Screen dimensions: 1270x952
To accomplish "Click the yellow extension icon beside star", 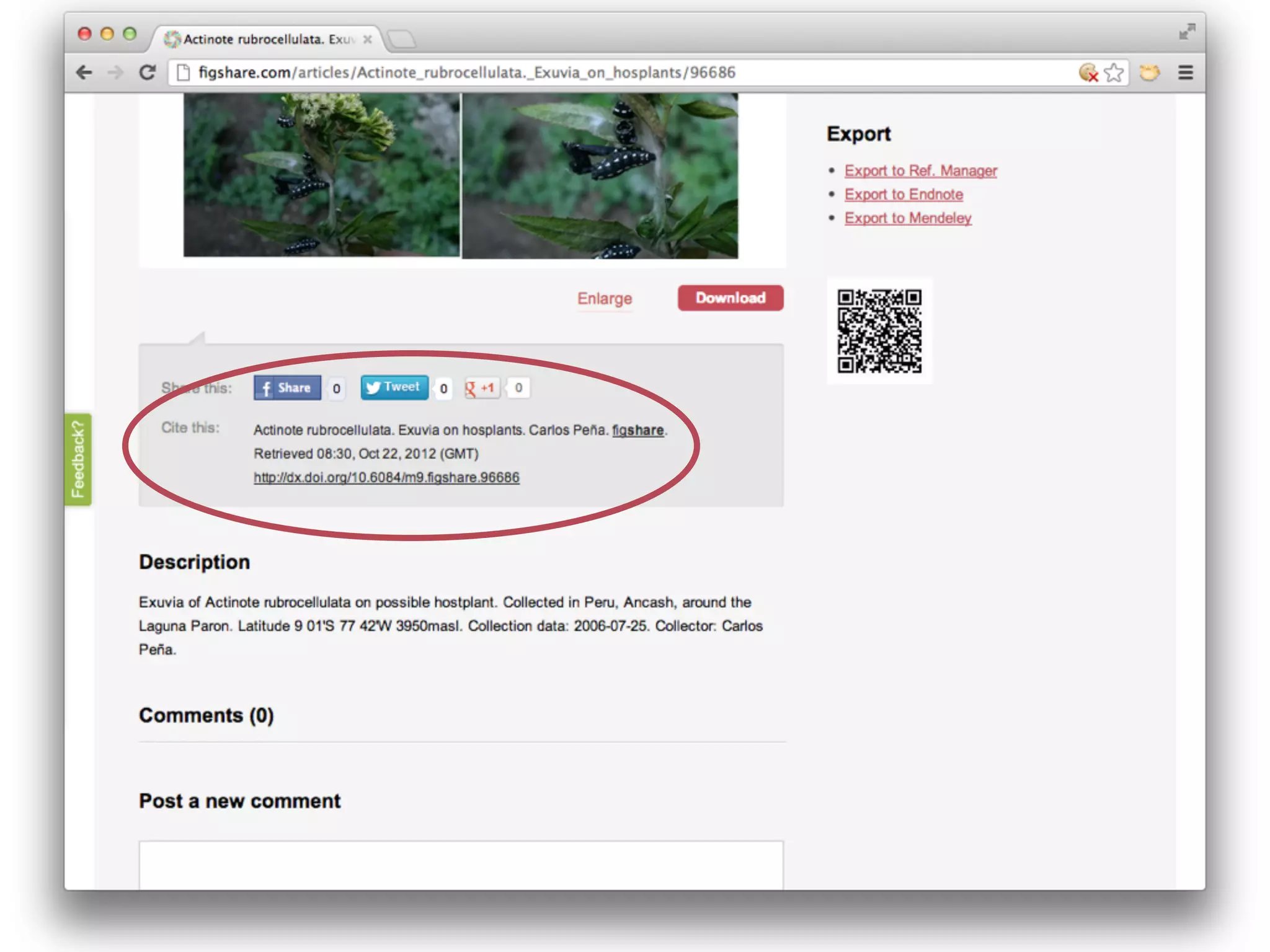I will pyautogui.click(x=1149, y=73).
